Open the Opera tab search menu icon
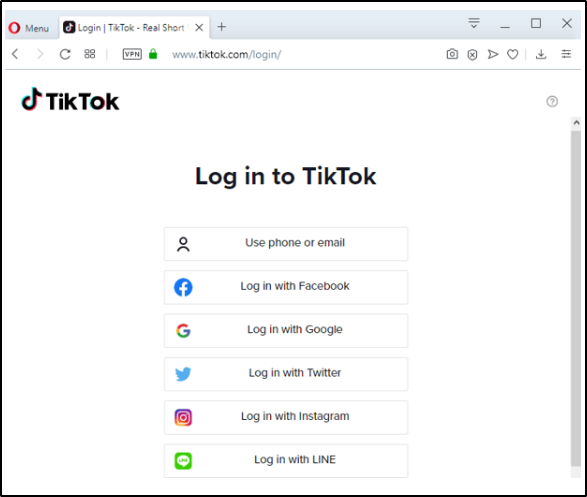The image size is (587, 497). tap(474, 23)
